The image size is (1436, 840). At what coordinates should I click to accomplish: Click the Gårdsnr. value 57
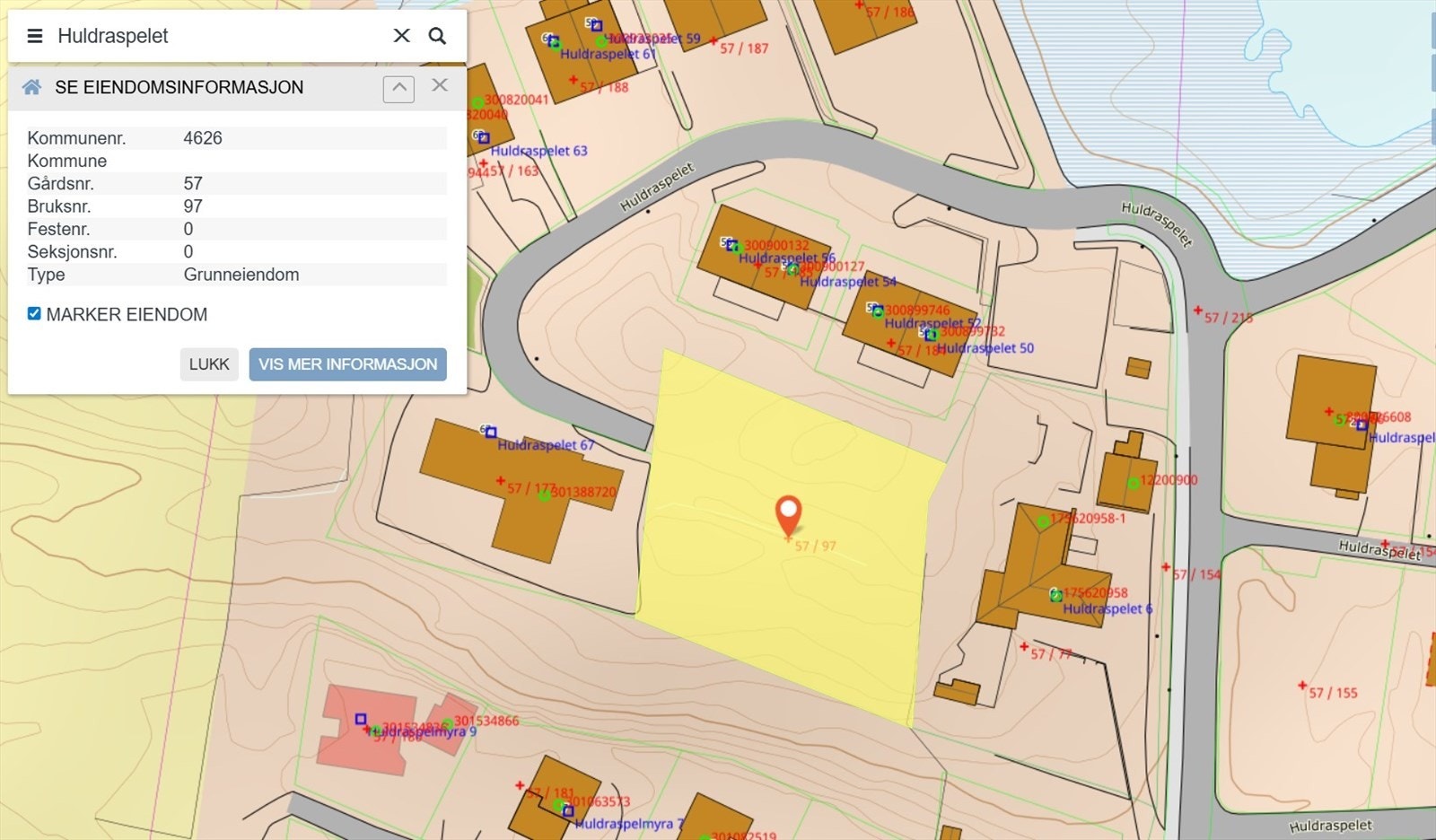[193, 184]
